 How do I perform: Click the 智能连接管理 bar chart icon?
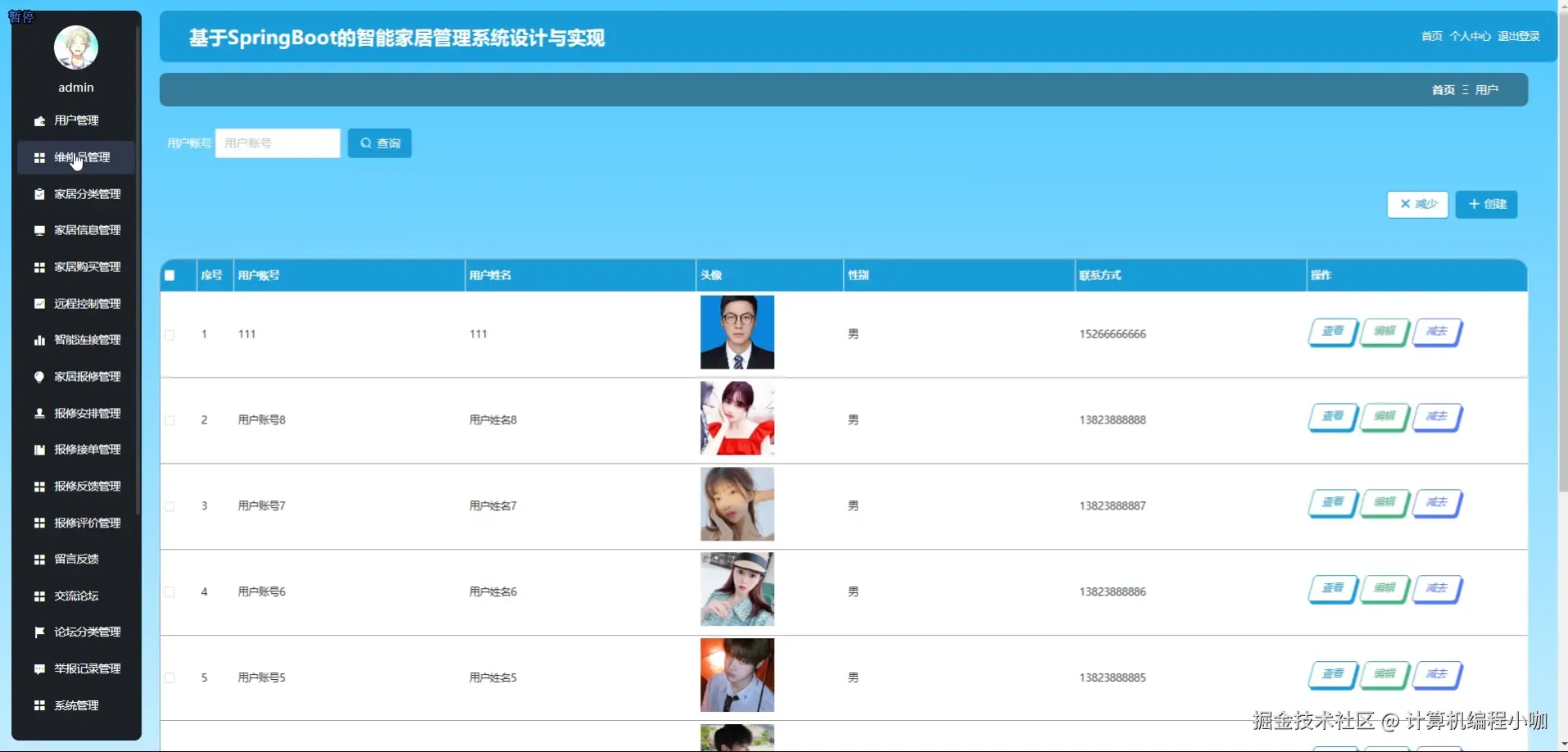39,340
